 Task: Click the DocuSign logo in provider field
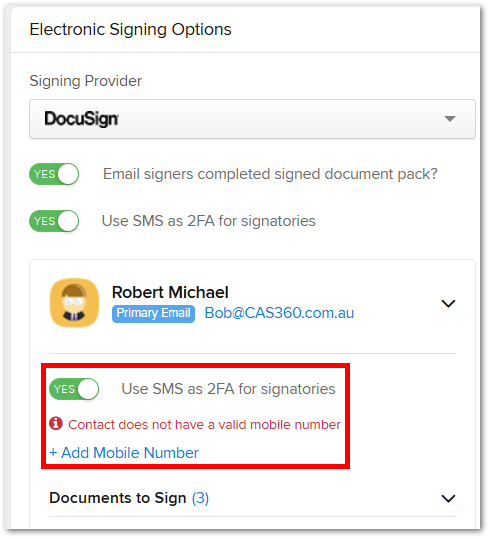click(x=81, y=119)
